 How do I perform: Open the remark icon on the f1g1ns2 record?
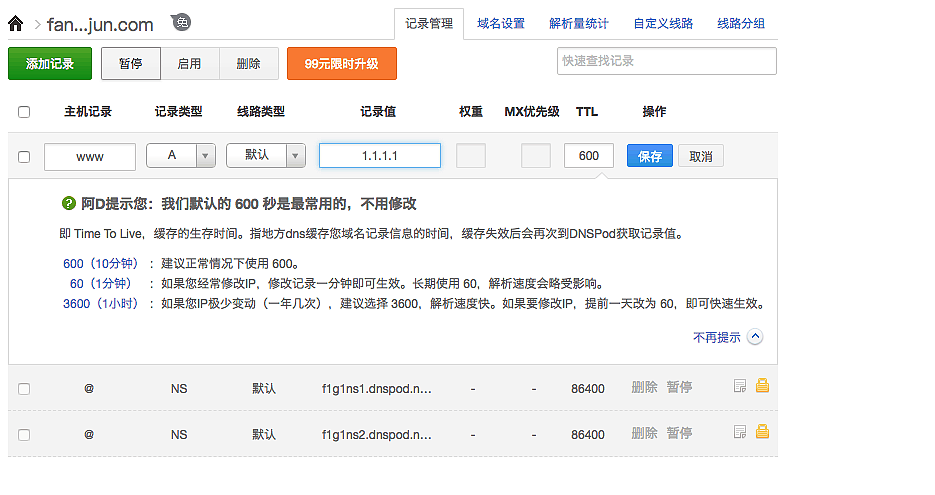pyautogui.click(x=740, y=433)
